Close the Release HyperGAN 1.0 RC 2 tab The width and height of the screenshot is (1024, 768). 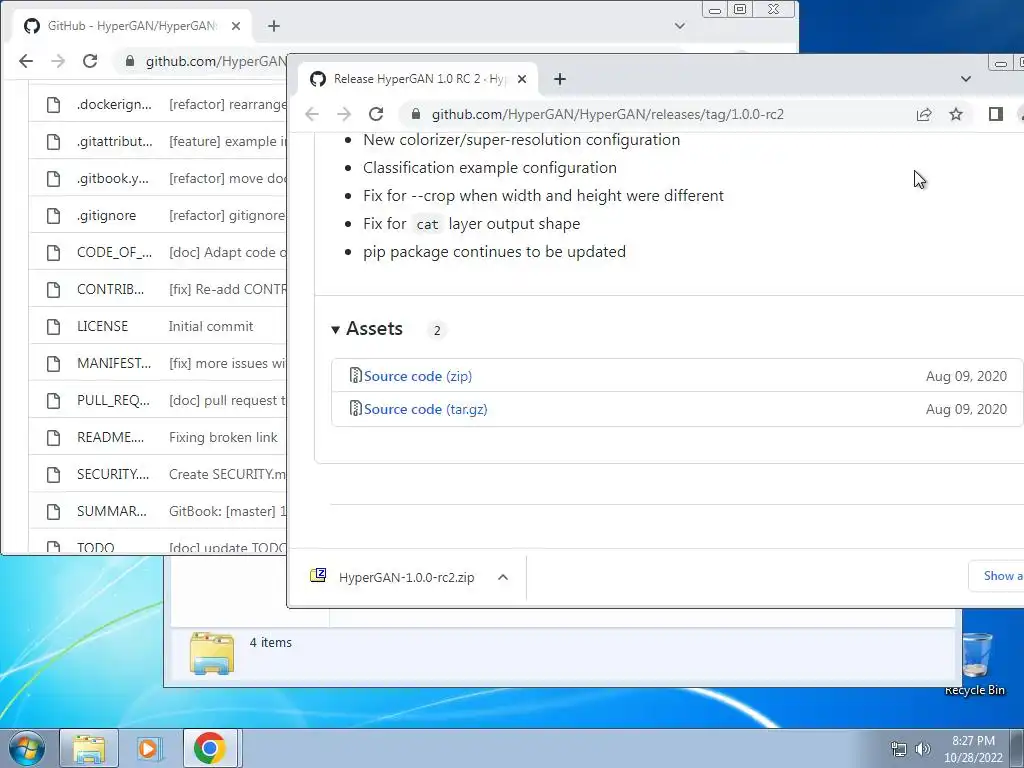click(522, 79)
